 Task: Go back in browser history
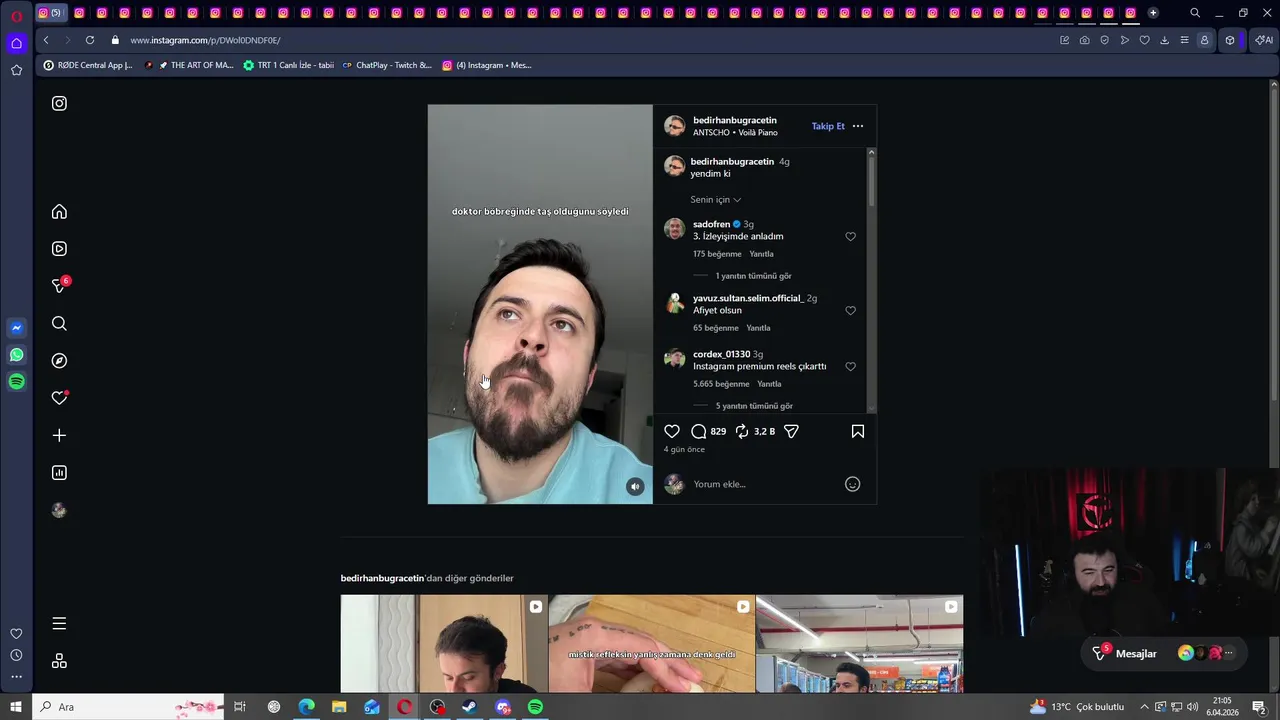pos(46,40)
